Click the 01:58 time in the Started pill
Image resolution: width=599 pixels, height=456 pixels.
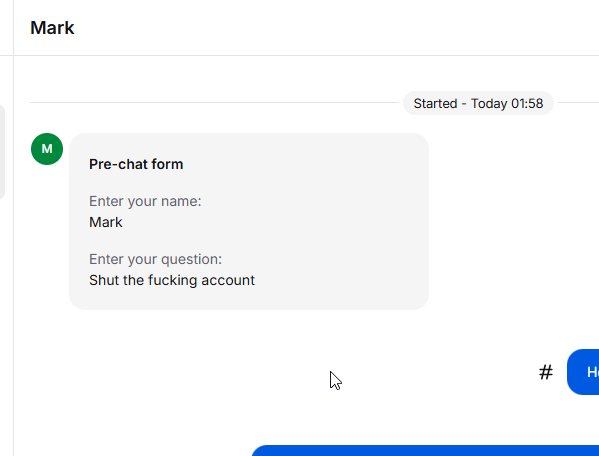tap(527, 103)
